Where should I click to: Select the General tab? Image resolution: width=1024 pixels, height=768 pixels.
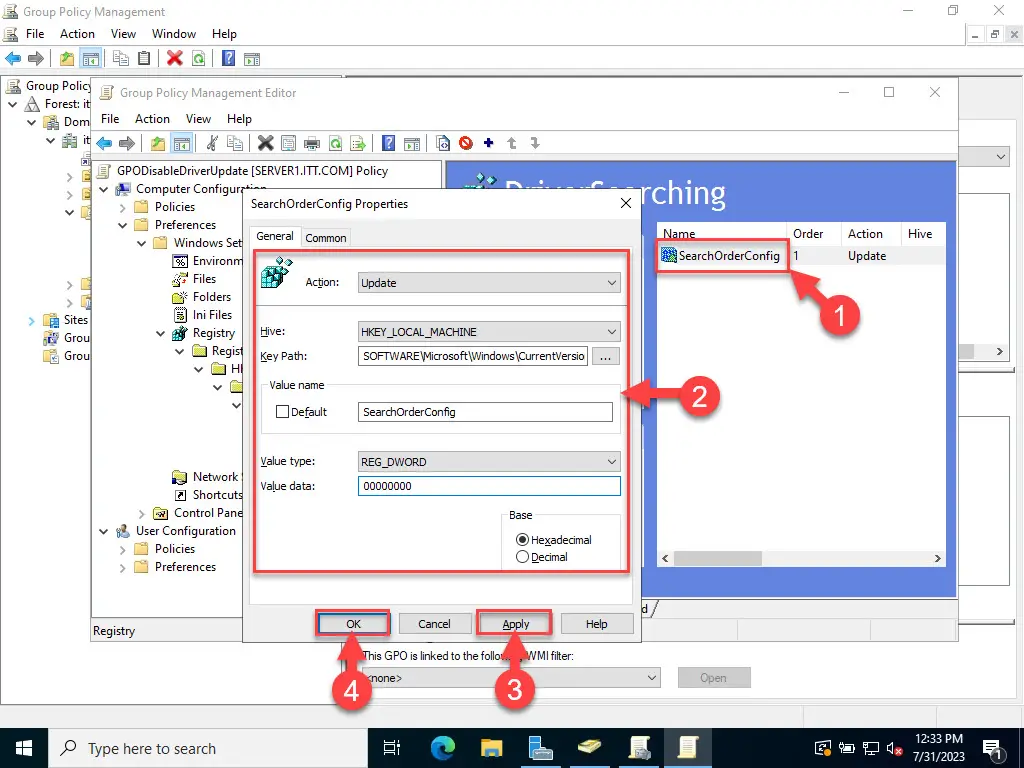pyautogui.click(x=275, y=236)
